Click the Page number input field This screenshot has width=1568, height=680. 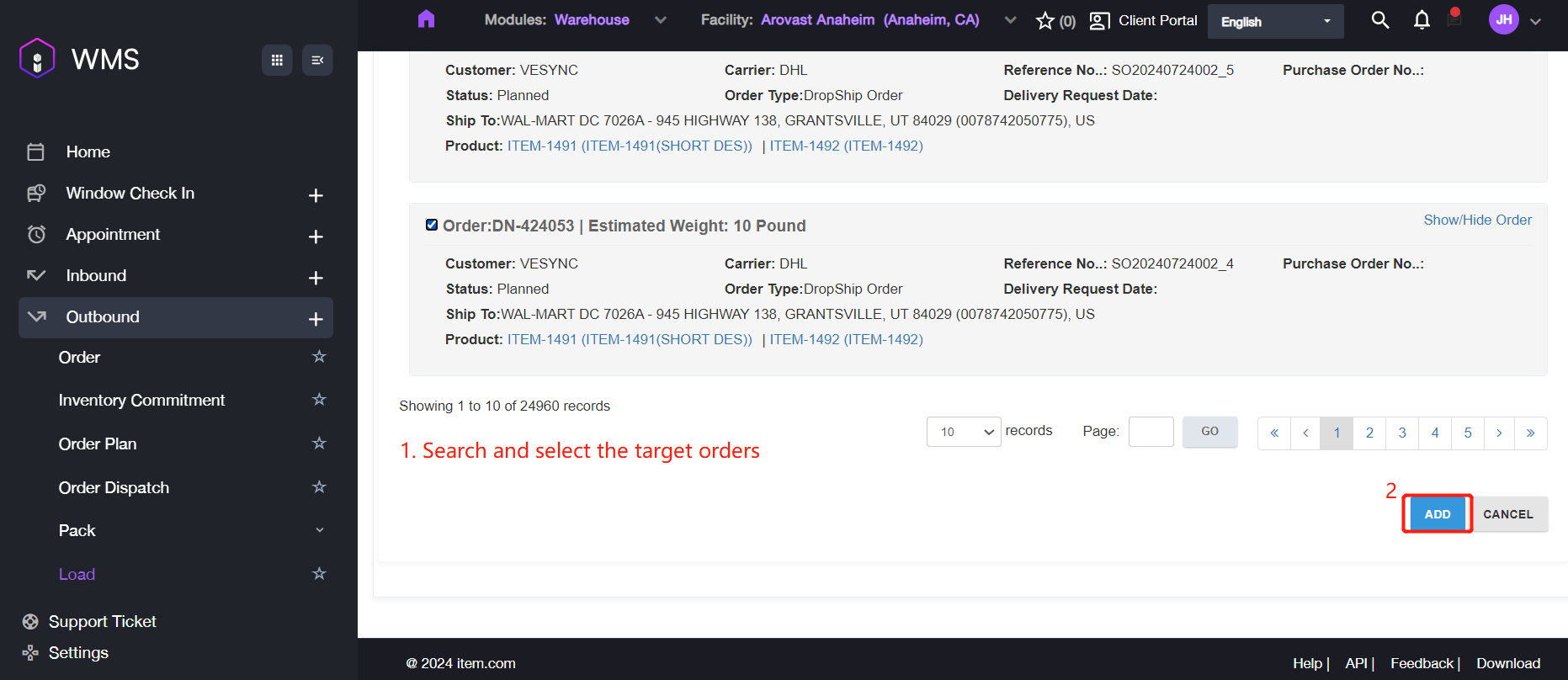click(1151, 432)
